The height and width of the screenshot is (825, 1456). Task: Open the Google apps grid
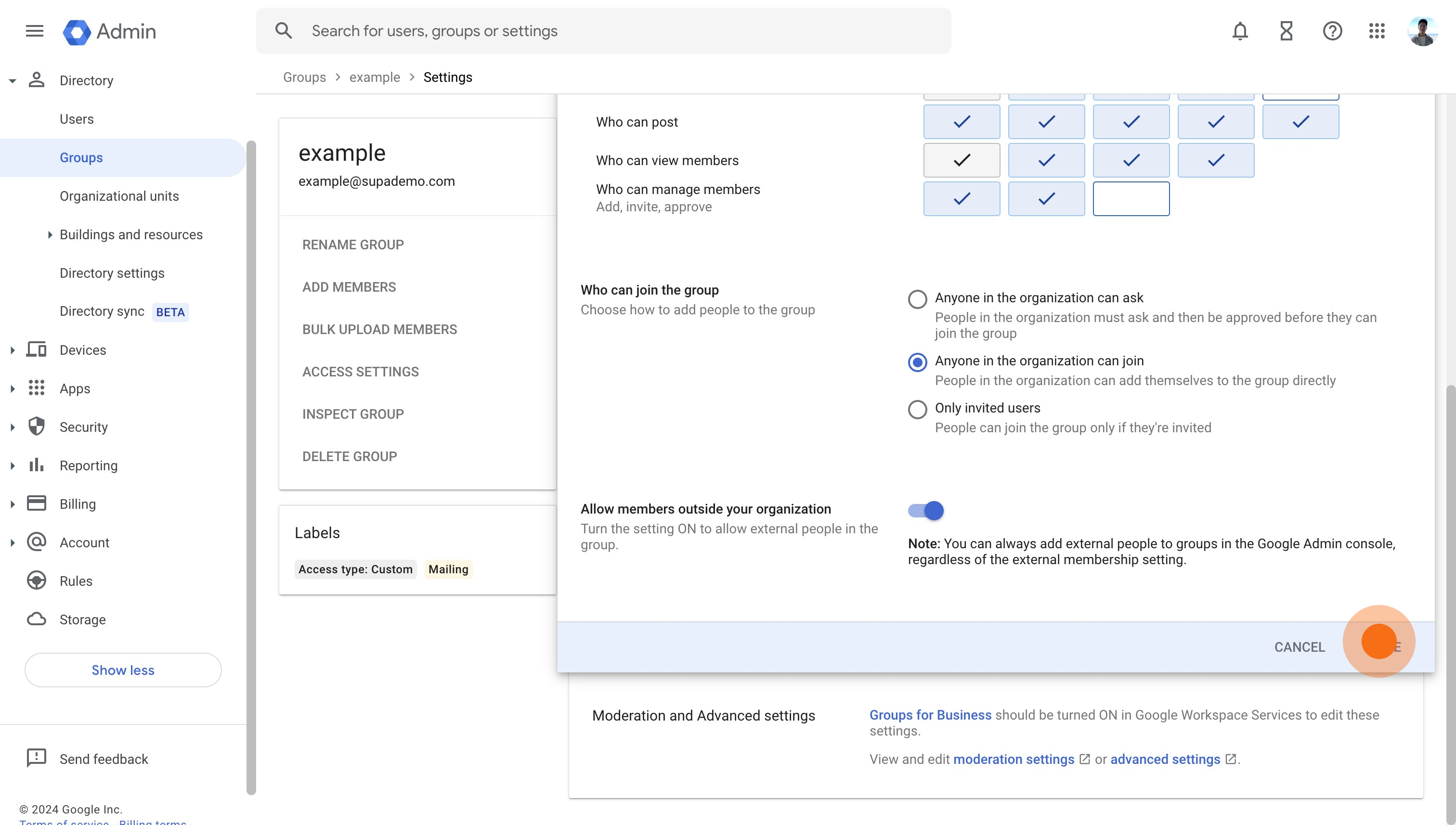point(1377,31)
